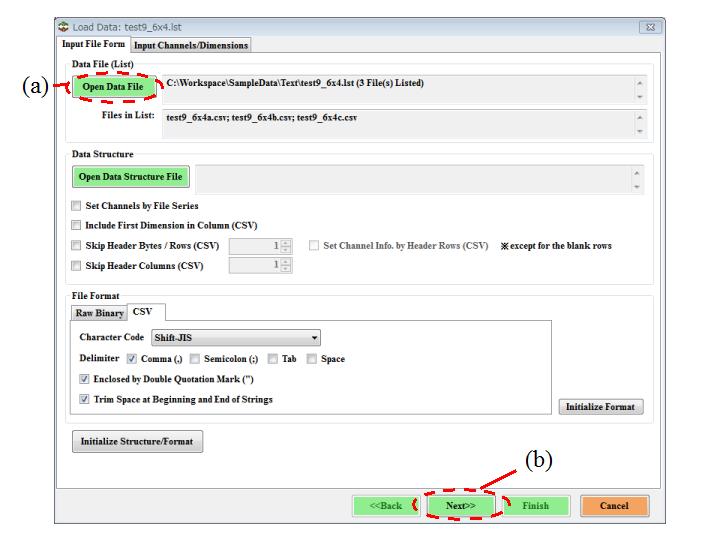Screen dimensions: 720x540
Task: Check Include First Dimension in Column
Action: click(x=77, y=225)
